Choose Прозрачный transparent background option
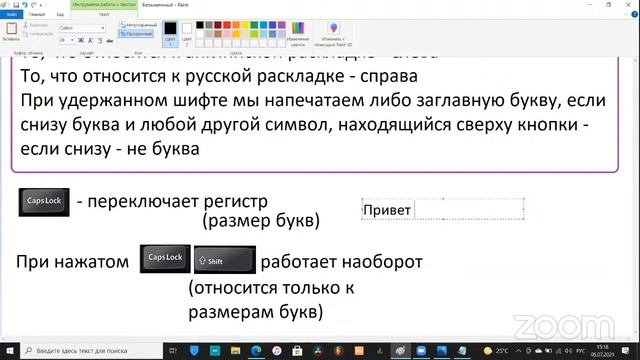 coord(136,34)
